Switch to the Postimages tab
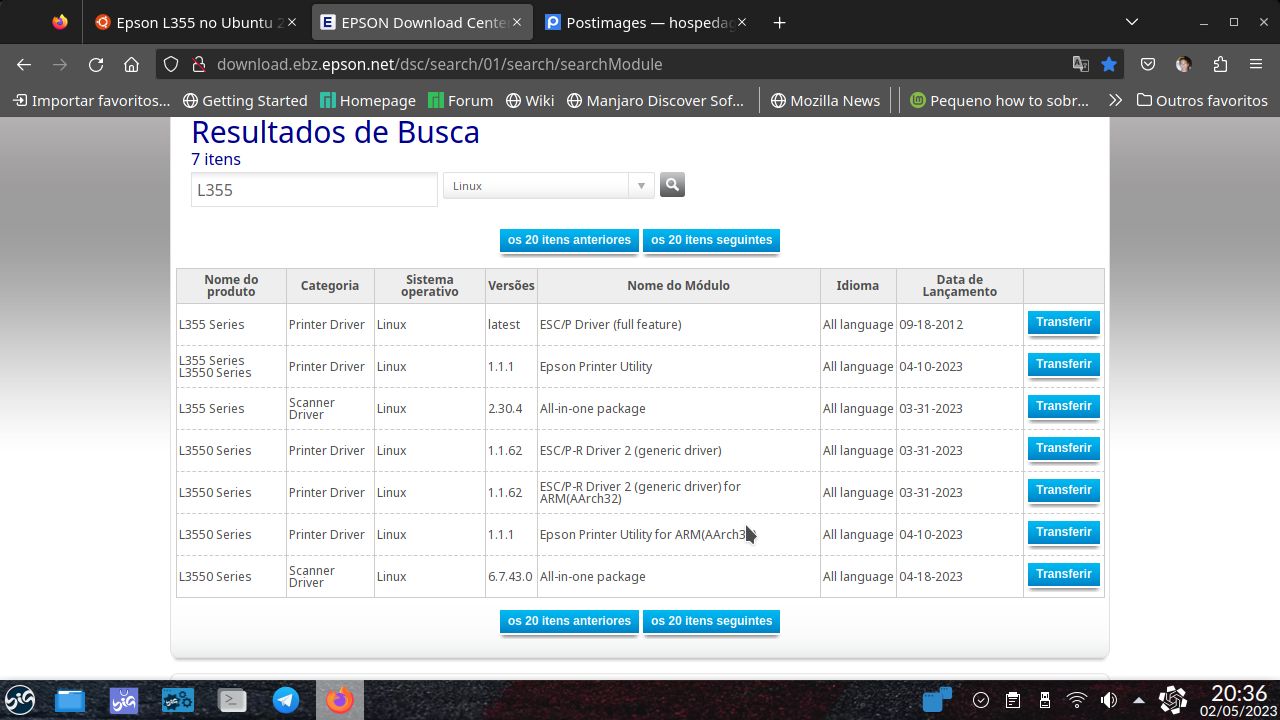This screenshot has width=1280, height=720. coord(648,22)
